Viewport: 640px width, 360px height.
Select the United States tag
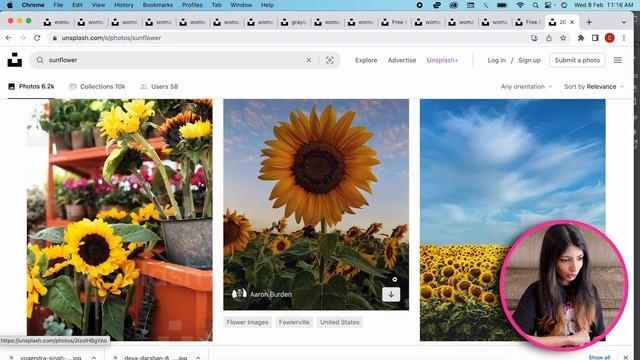point(340,322)
